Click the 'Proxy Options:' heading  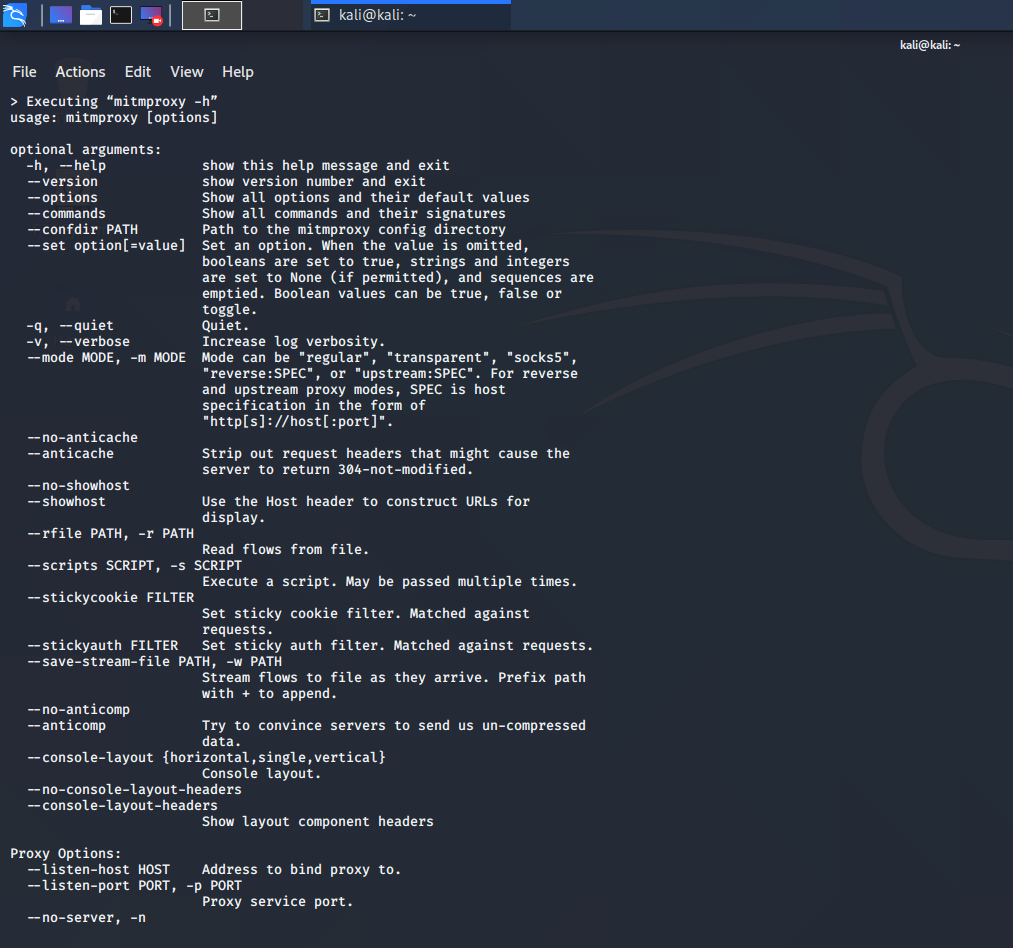[x=65, y=854]
